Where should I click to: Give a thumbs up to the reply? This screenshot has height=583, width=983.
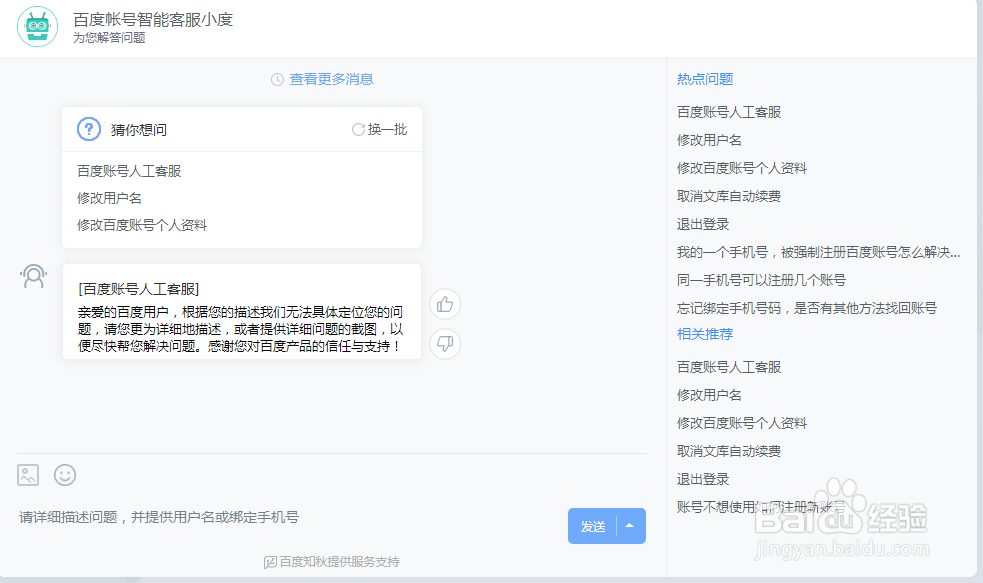[x=445, y=305]
